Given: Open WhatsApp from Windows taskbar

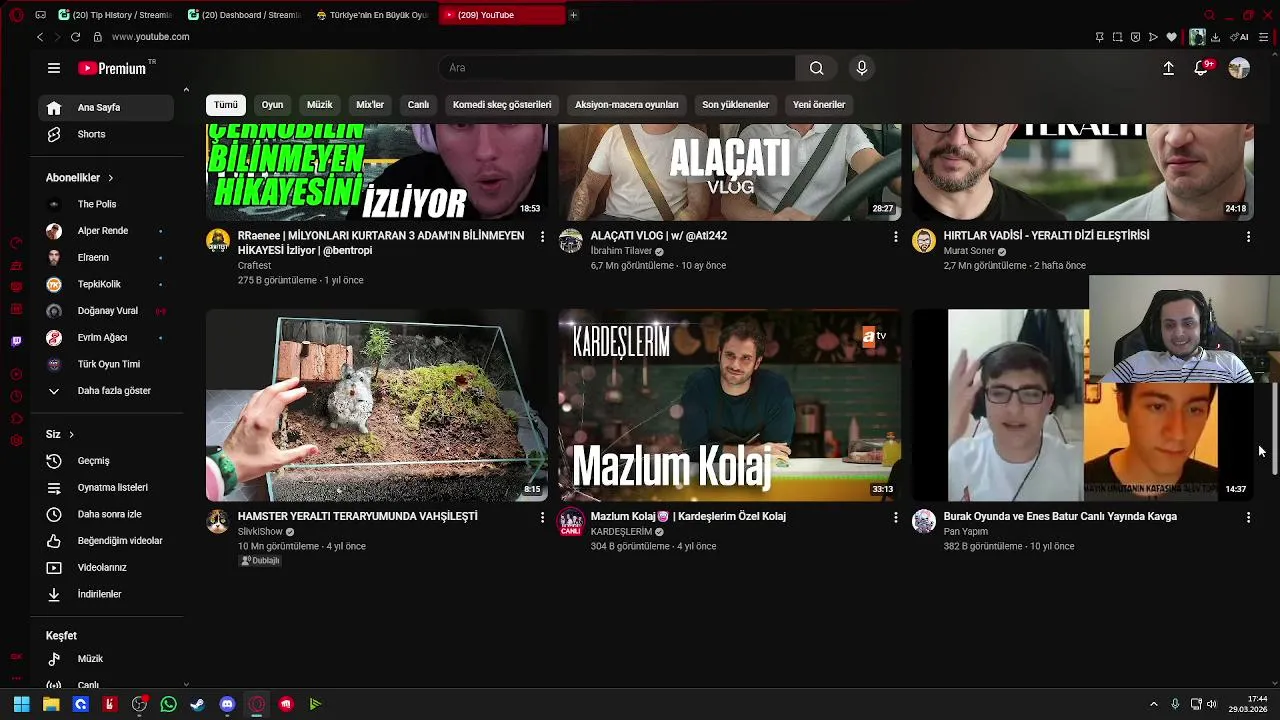Looking at the screenshot, I should 168,704.
